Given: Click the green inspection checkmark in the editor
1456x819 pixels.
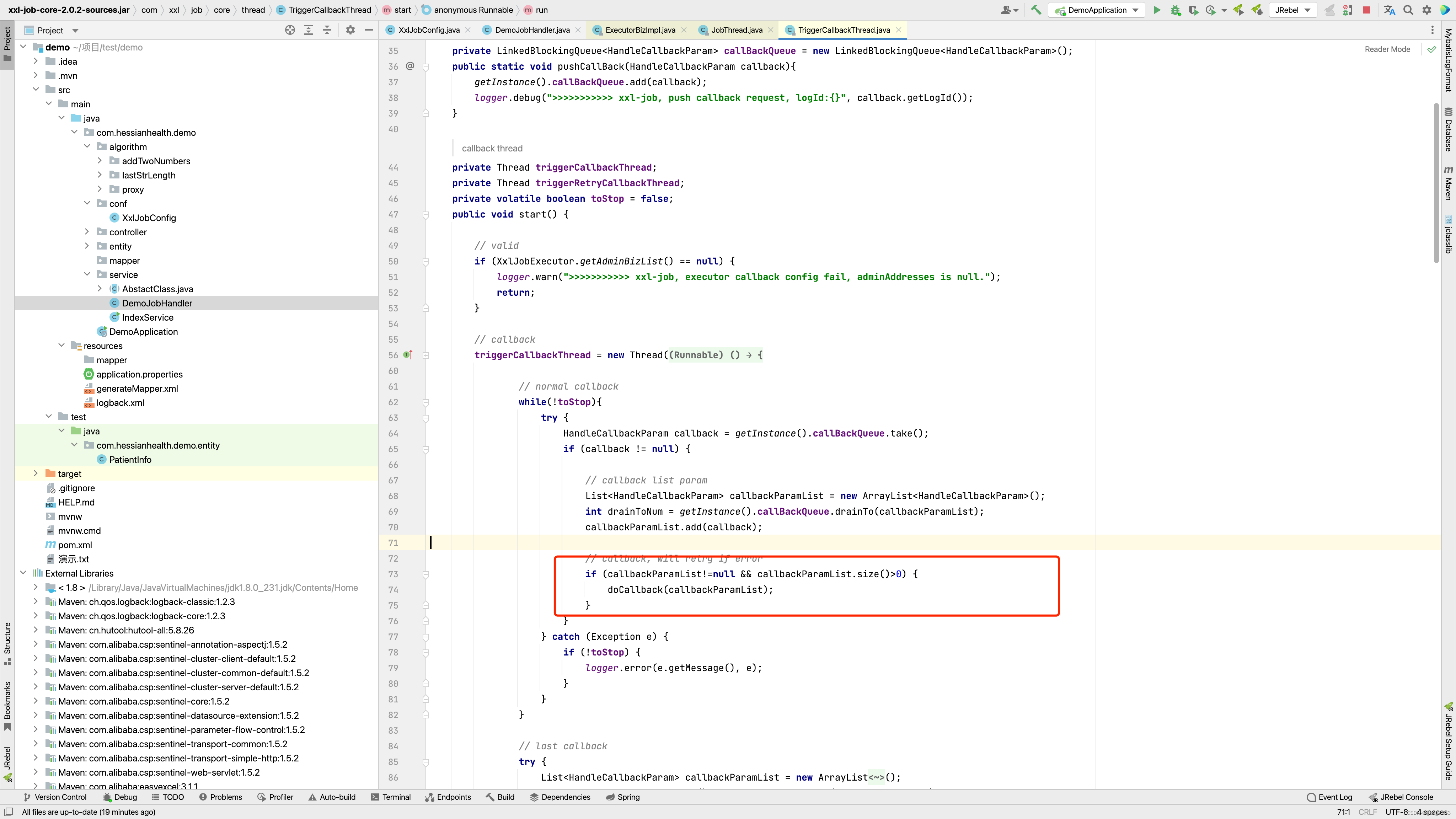Looking at the screenshot, I should click(x=1431, y=49).
